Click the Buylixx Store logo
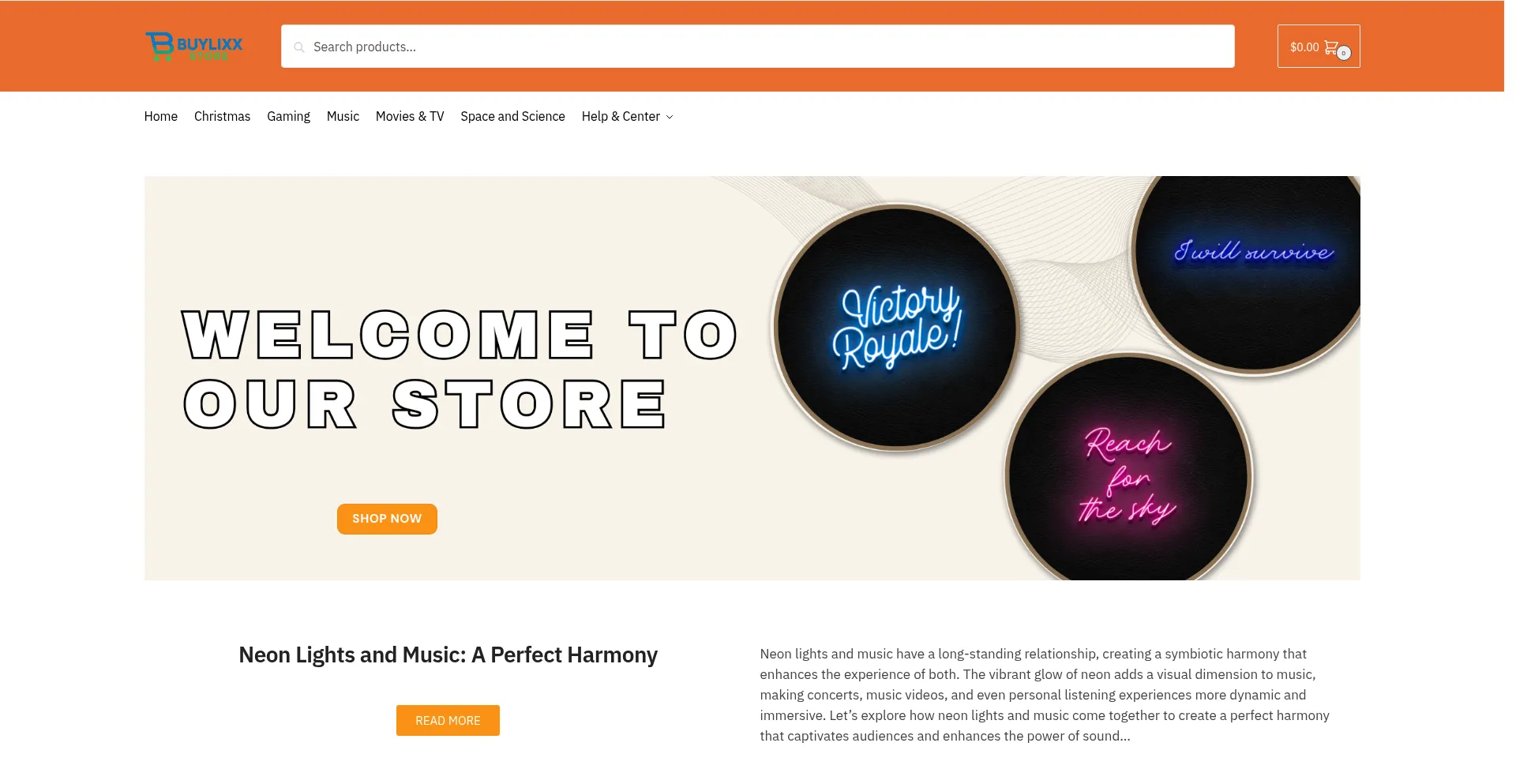1516x784 pixels. coord(193,47)
